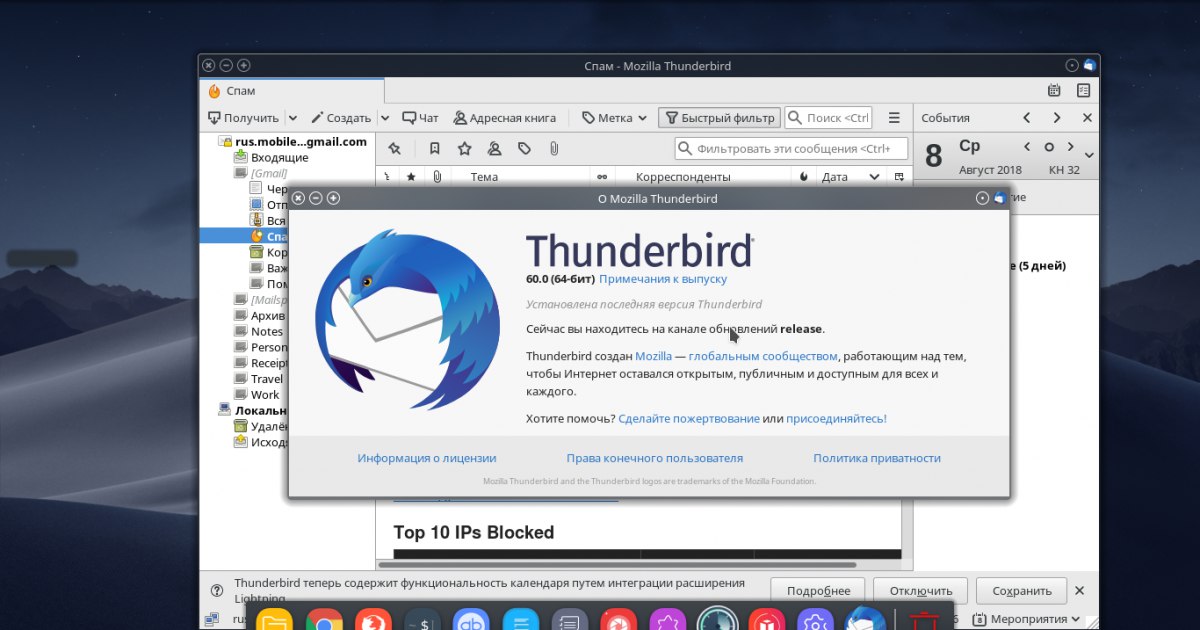Viewport: 1200px width, 630px height.
Task: Open the red shutter app in dock
Action: [x=618, y=621]
